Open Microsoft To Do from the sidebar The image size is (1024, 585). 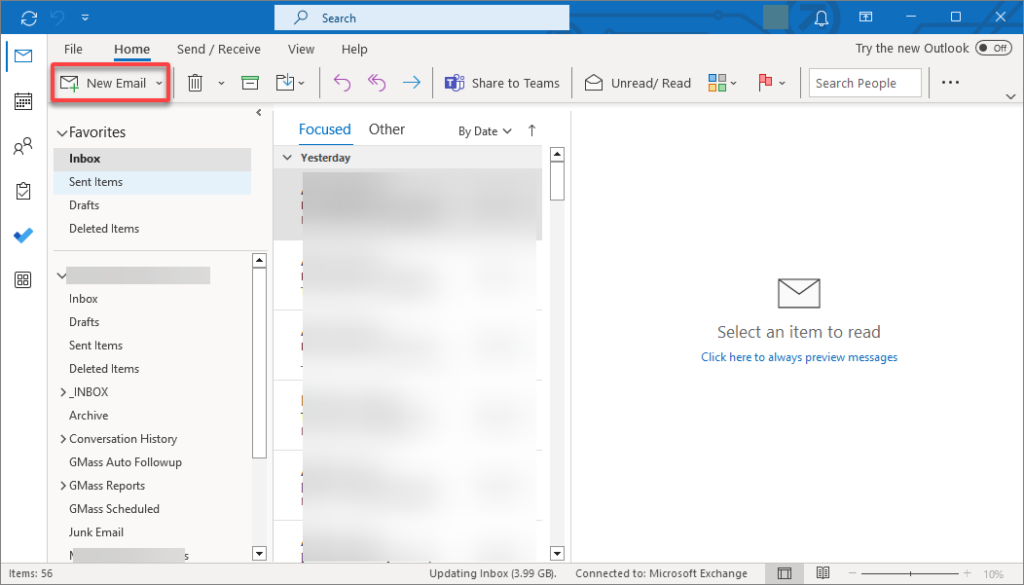22,235
